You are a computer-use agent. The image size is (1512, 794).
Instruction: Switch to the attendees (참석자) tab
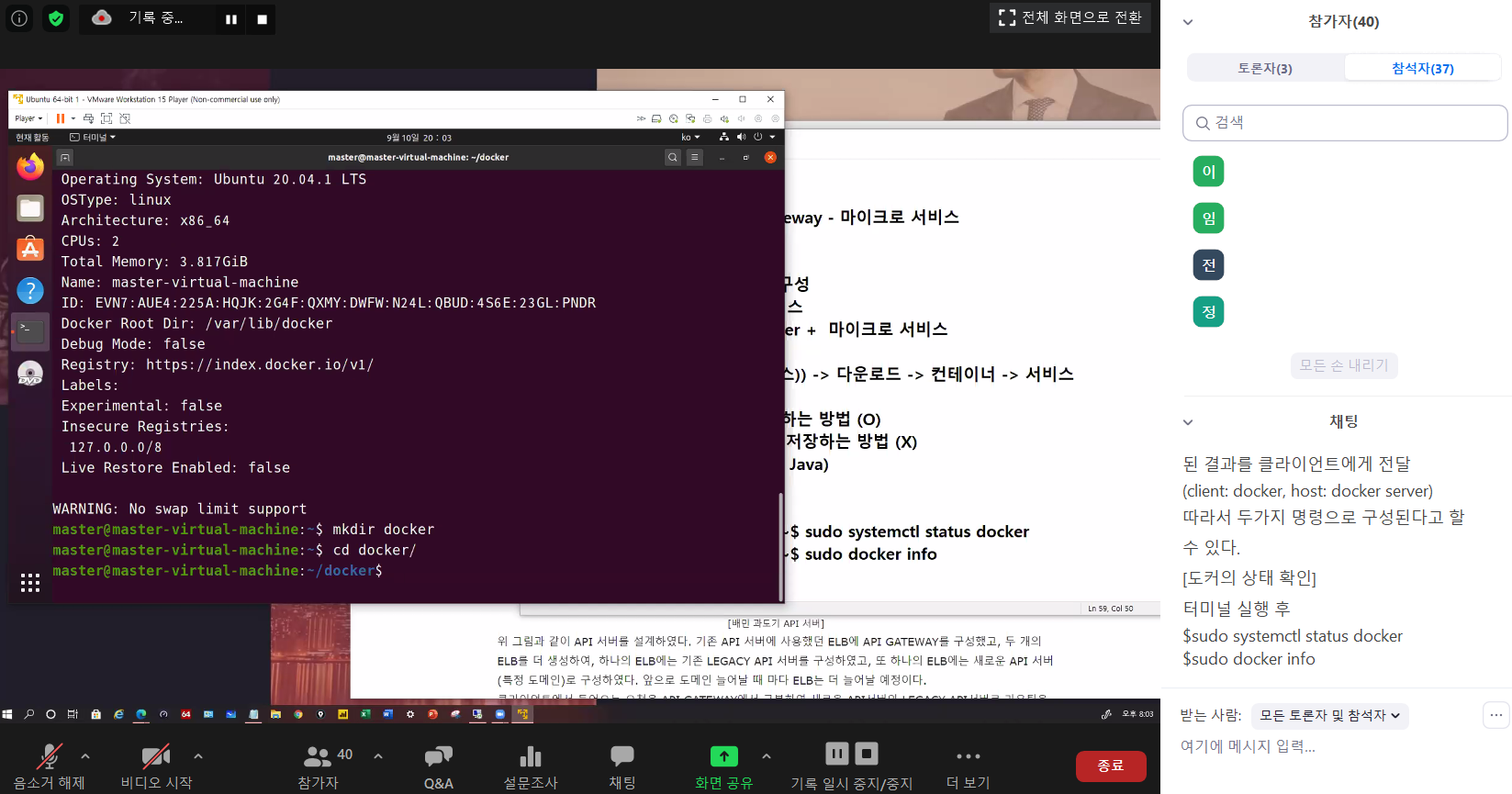point(1422,68)
